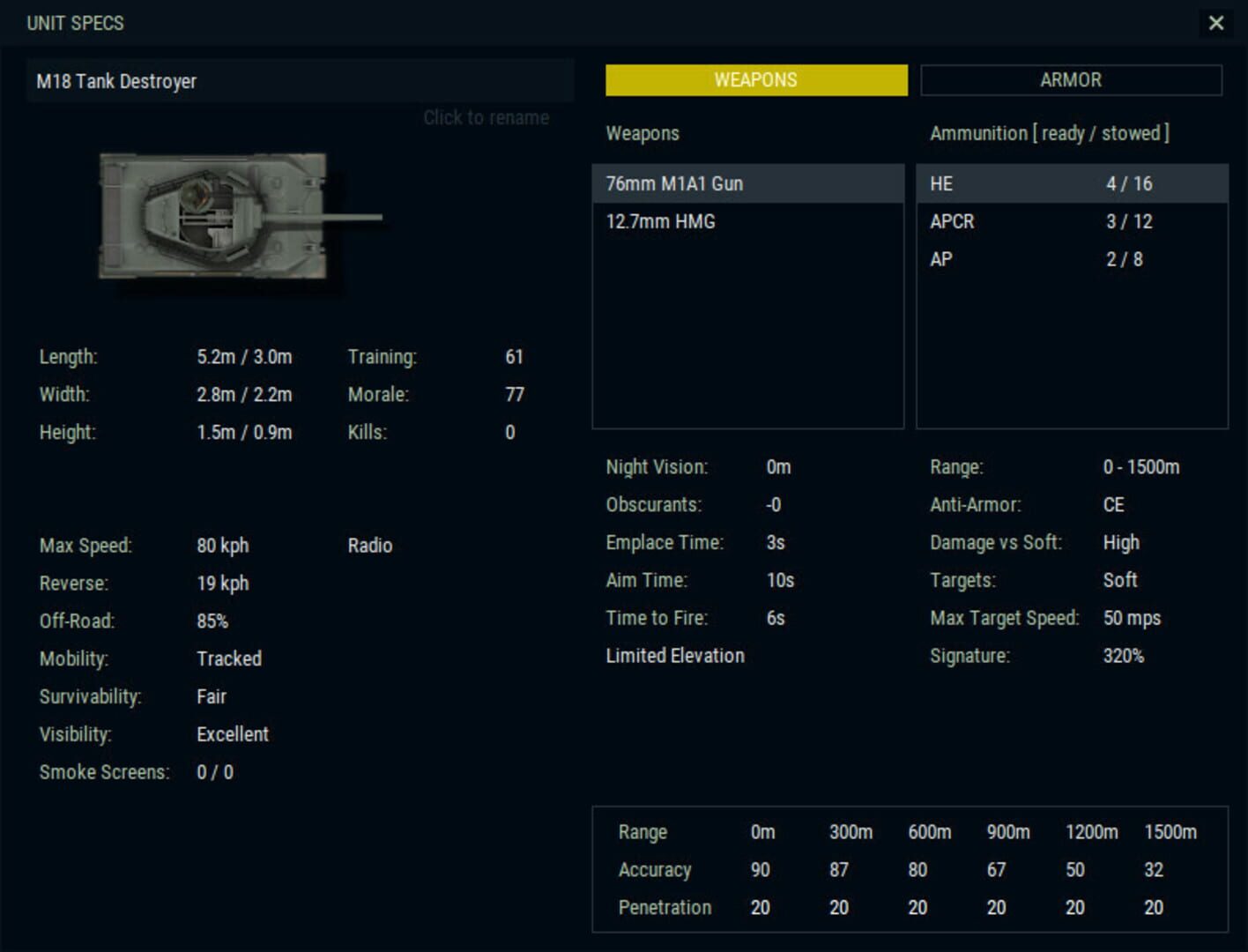Click the Ammunition ready/stowed header
Image resolution: width=1248 pixels, height=952 pixels.
[1050, 133]
